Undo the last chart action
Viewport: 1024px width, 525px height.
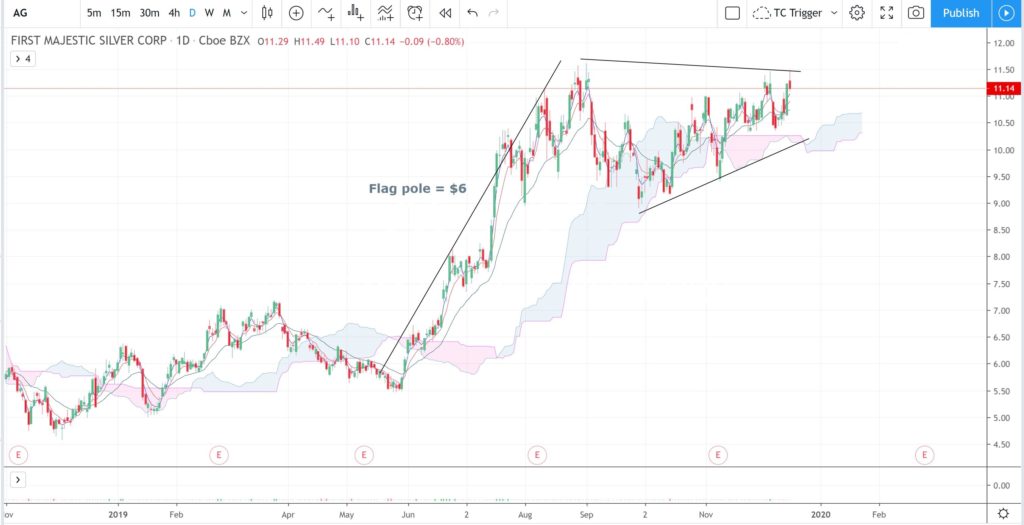[x=473, y=12]
